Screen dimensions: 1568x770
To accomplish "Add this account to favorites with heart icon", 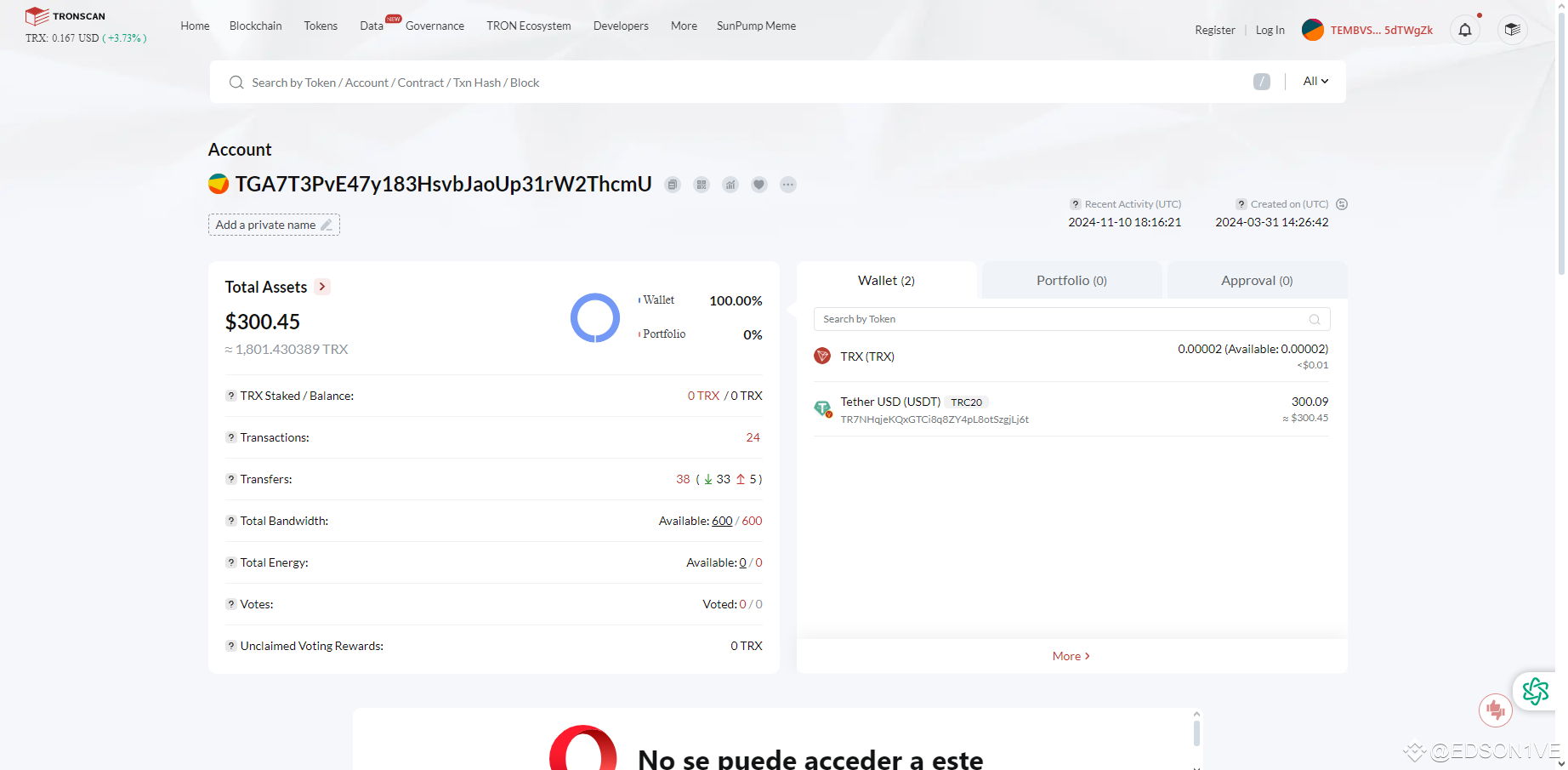I will [x=759, y=185].
